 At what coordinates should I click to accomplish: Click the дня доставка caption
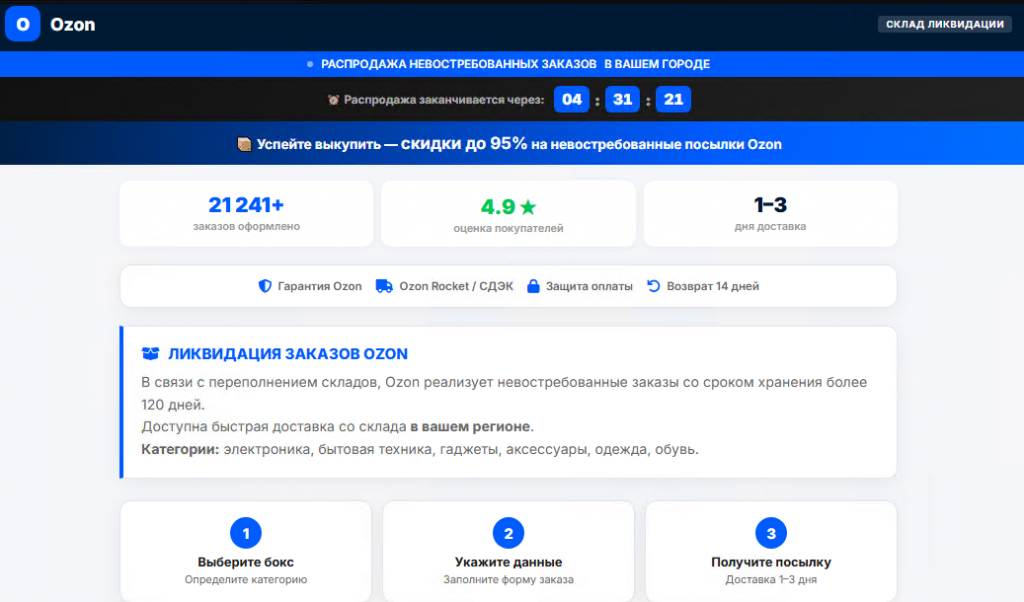click(771, 227)
